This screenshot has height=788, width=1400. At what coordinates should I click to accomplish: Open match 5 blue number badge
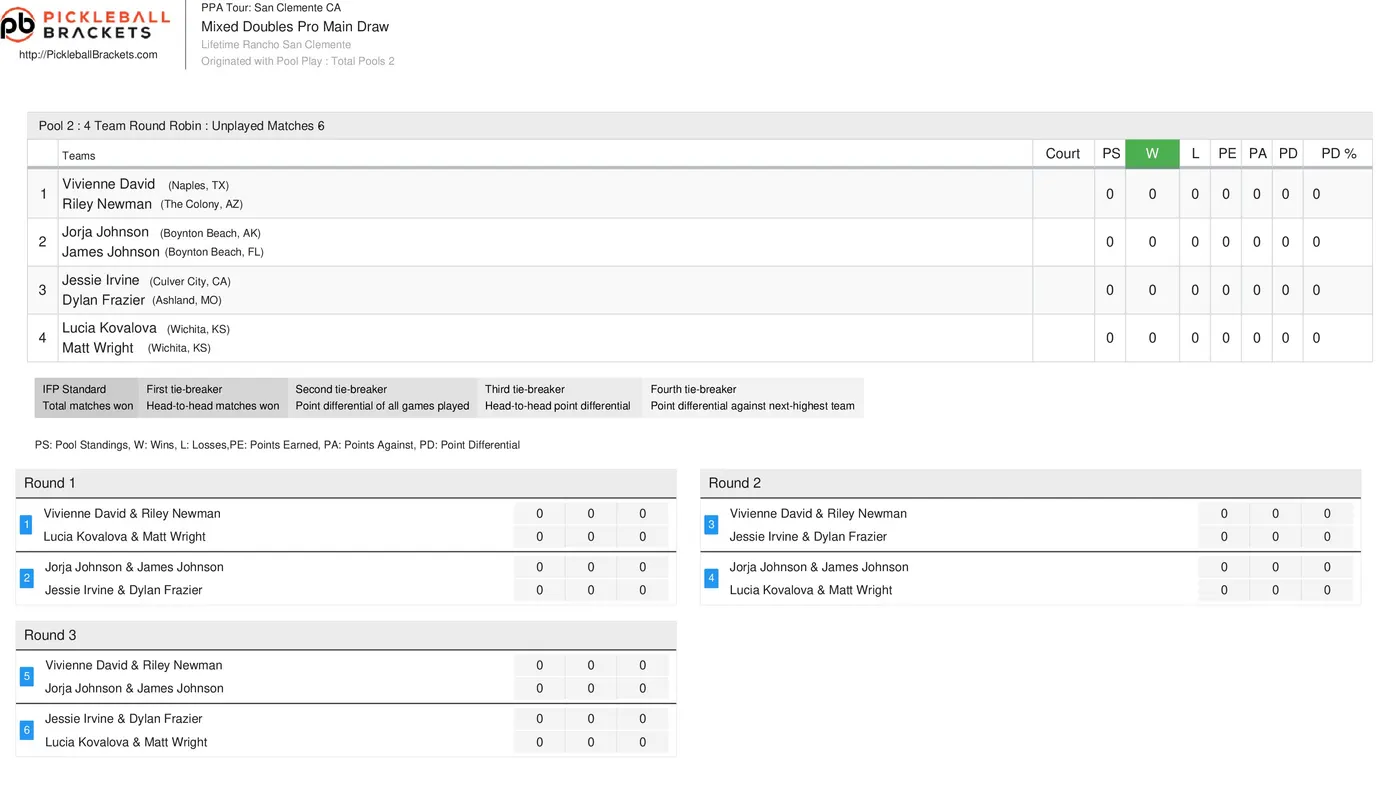[26, 677]
